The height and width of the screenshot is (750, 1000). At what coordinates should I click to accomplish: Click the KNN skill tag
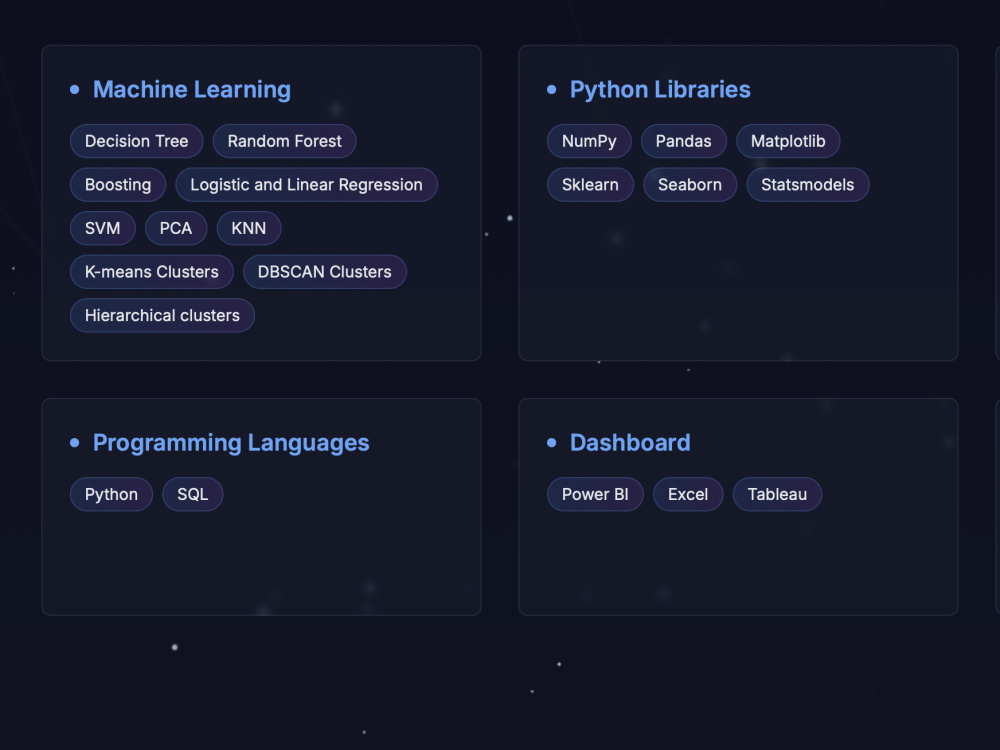(249, 228)
